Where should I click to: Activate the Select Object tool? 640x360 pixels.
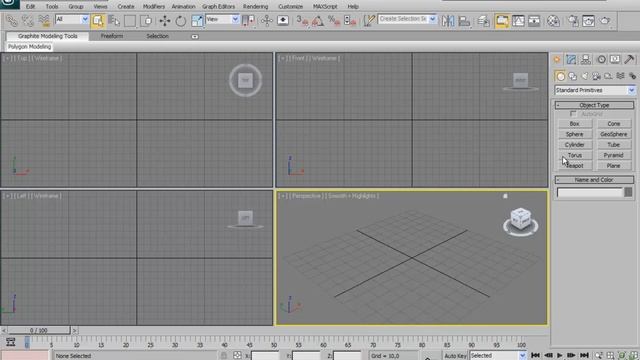point(98,21)
